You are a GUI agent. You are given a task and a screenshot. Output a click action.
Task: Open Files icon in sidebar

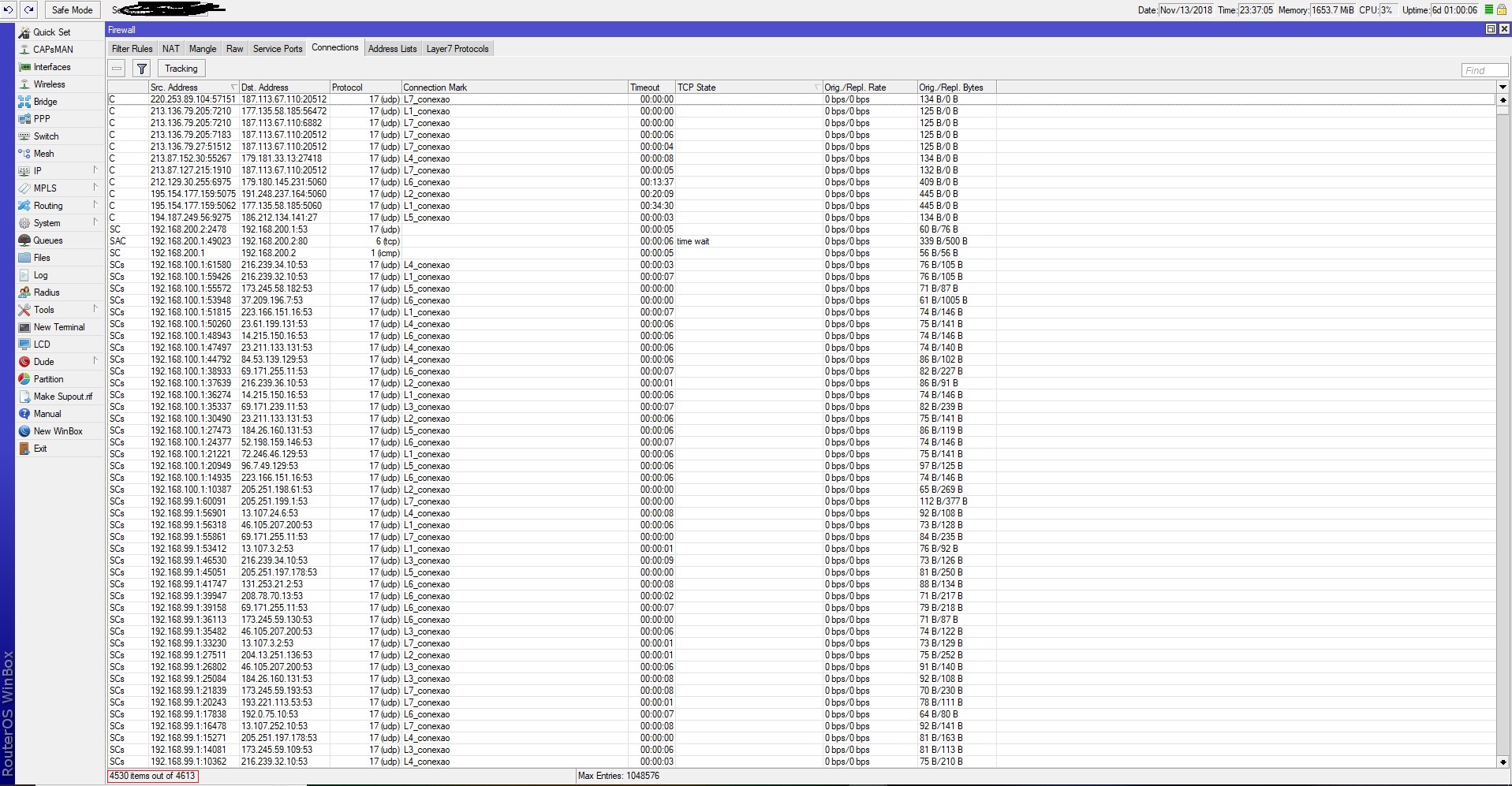pos(24,258)
